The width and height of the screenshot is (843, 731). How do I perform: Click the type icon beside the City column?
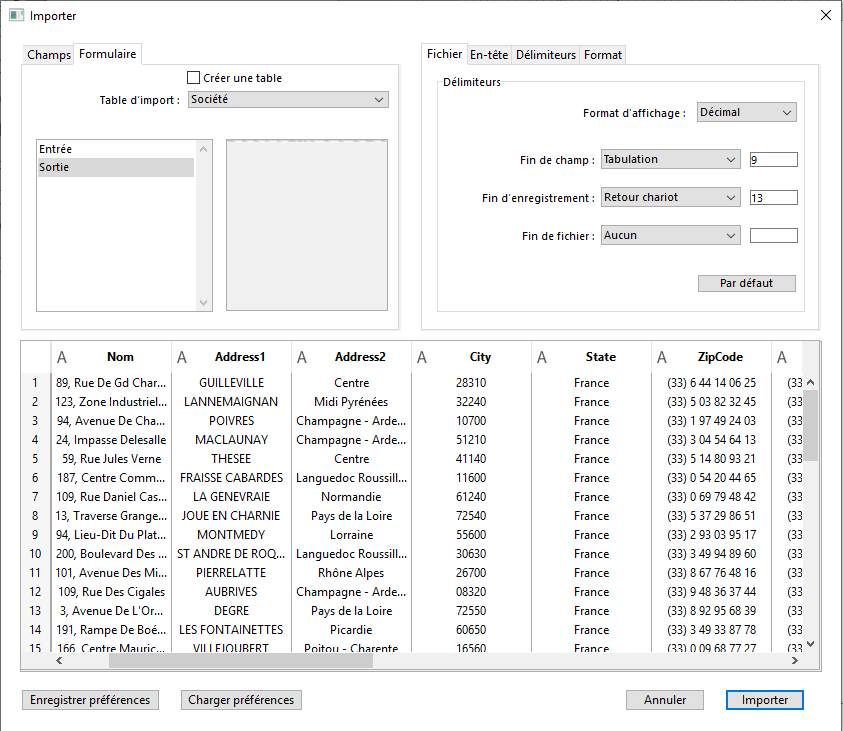click(x=422, y=357)
